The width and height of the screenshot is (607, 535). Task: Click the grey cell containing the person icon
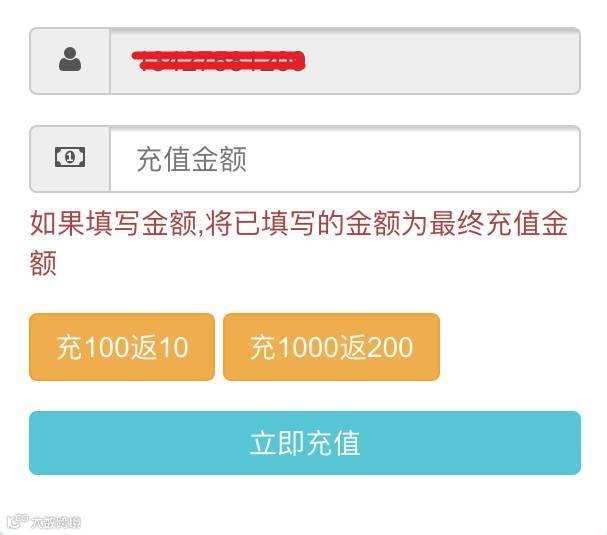(x=70, y=61)
